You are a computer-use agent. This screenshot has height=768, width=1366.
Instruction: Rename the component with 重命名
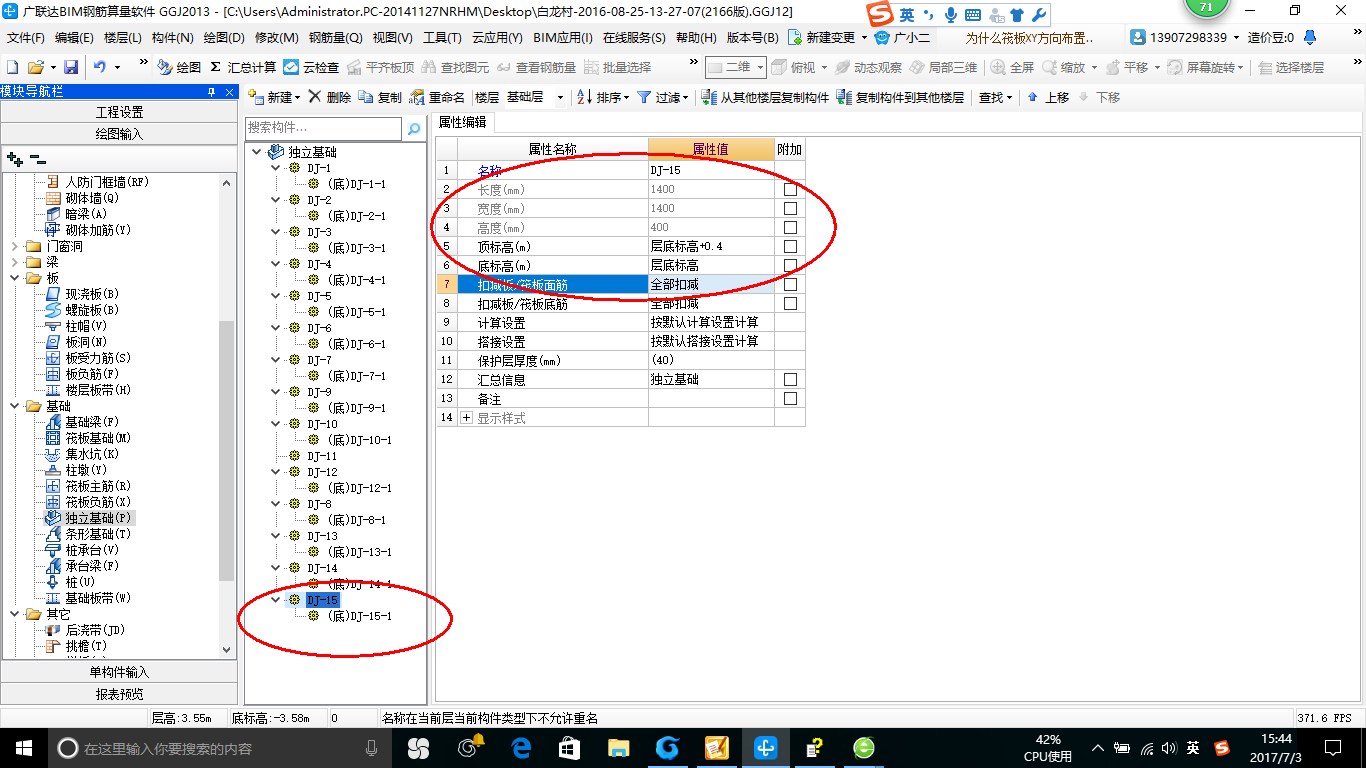(437, 97)
